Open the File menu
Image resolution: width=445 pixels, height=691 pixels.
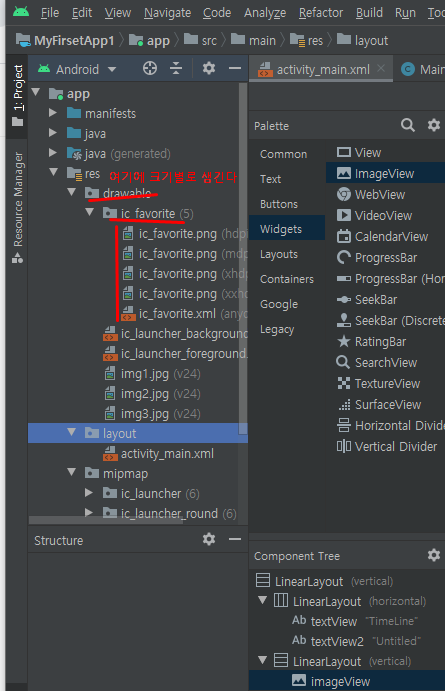(x=50, y=13)
